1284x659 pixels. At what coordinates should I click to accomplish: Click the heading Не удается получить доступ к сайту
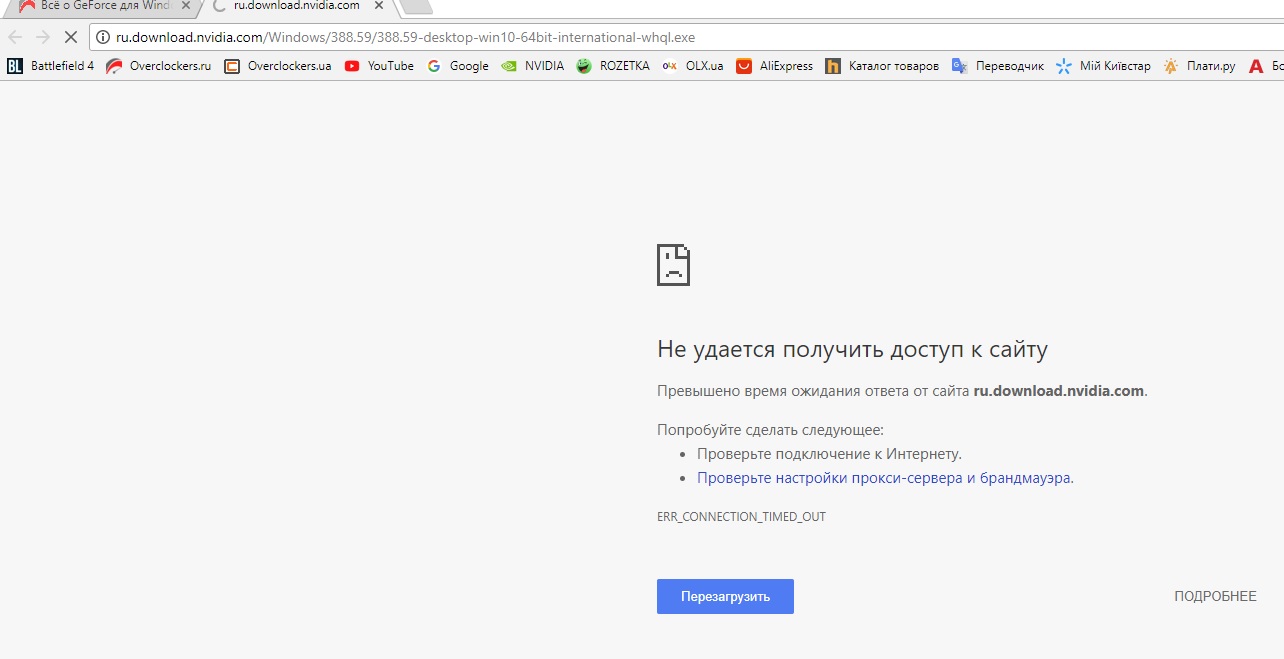click(x=852, y=350)
